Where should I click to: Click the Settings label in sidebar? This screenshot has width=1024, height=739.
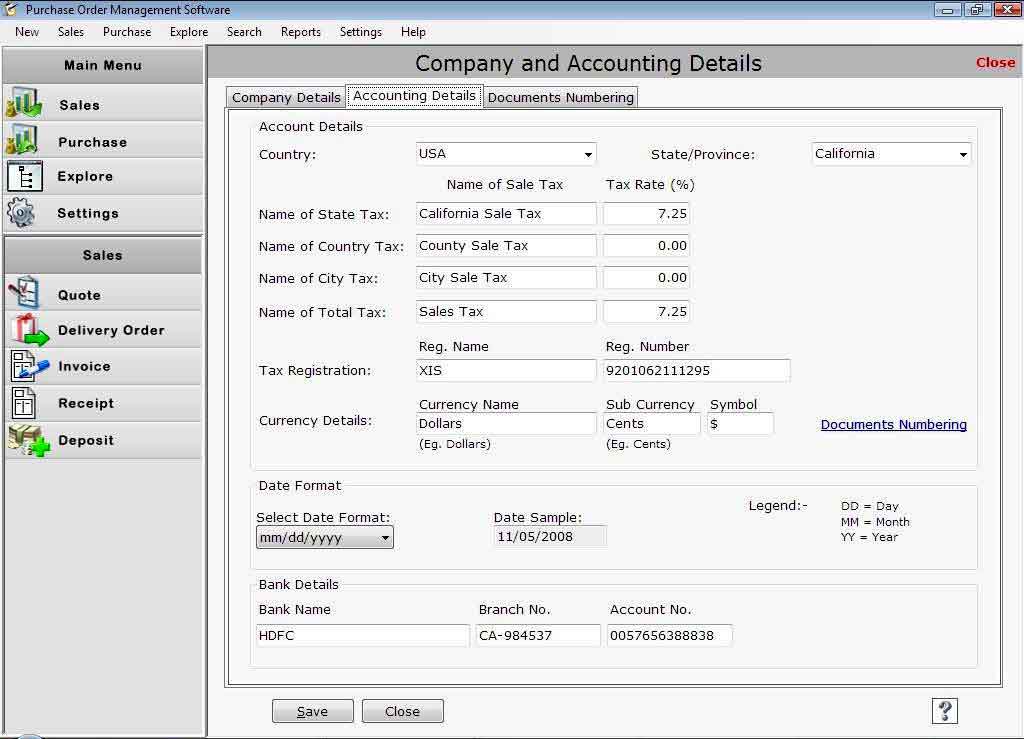pos(88,213)
